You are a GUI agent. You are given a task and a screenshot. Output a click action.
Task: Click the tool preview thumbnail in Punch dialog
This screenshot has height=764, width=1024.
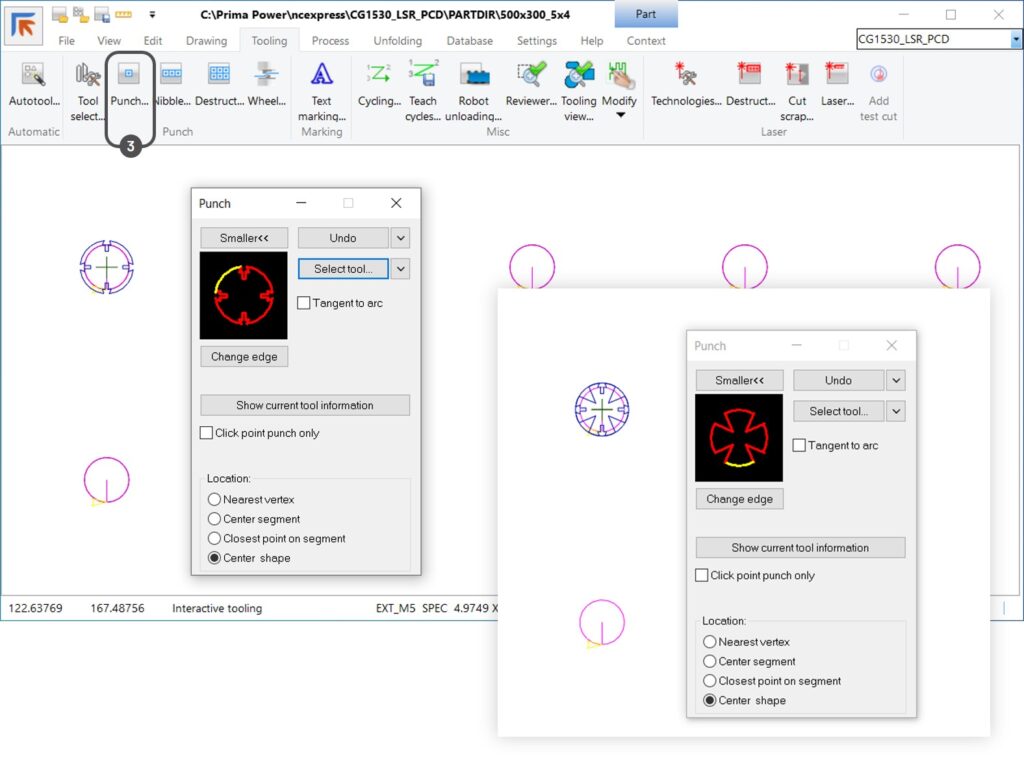(x=243, y=295)
